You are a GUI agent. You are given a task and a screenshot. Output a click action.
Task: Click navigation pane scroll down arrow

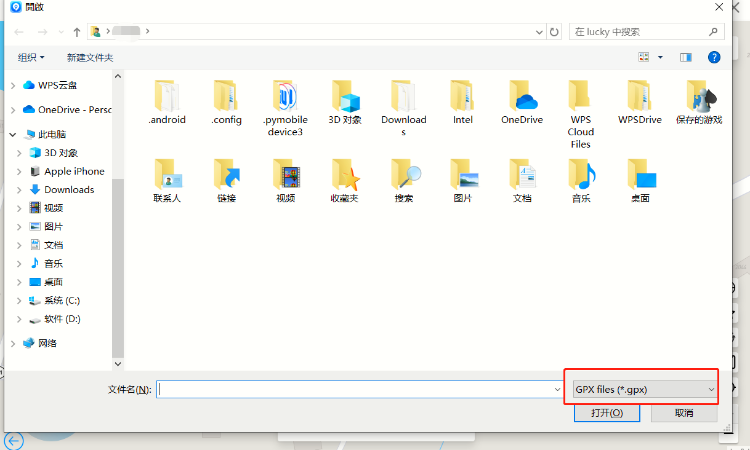coord(118,364)
